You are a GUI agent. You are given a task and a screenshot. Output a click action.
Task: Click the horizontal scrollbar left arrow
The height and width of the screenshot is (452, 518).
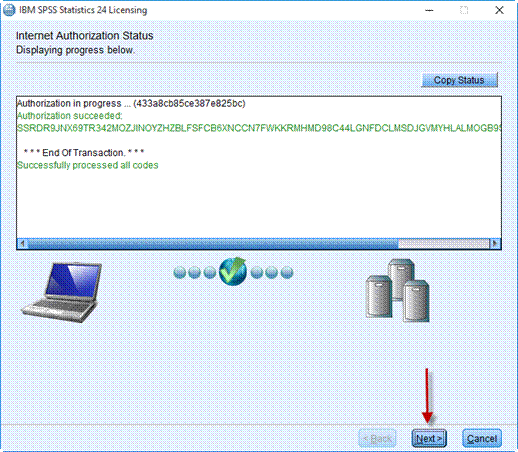22,244
